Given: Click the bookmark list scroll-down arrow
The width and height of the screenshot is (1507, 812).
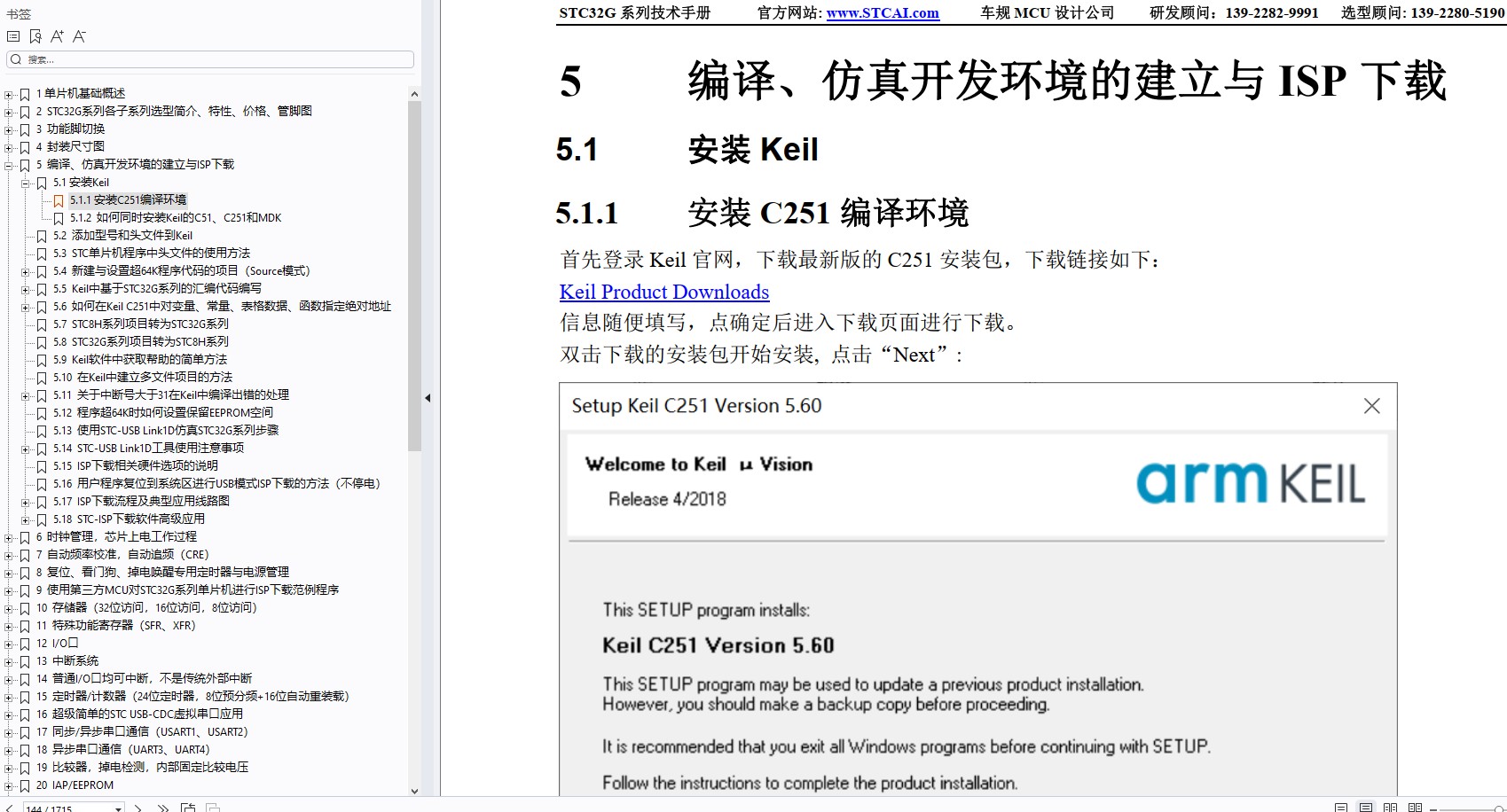Looking at the screenshot, I should 414,791.
